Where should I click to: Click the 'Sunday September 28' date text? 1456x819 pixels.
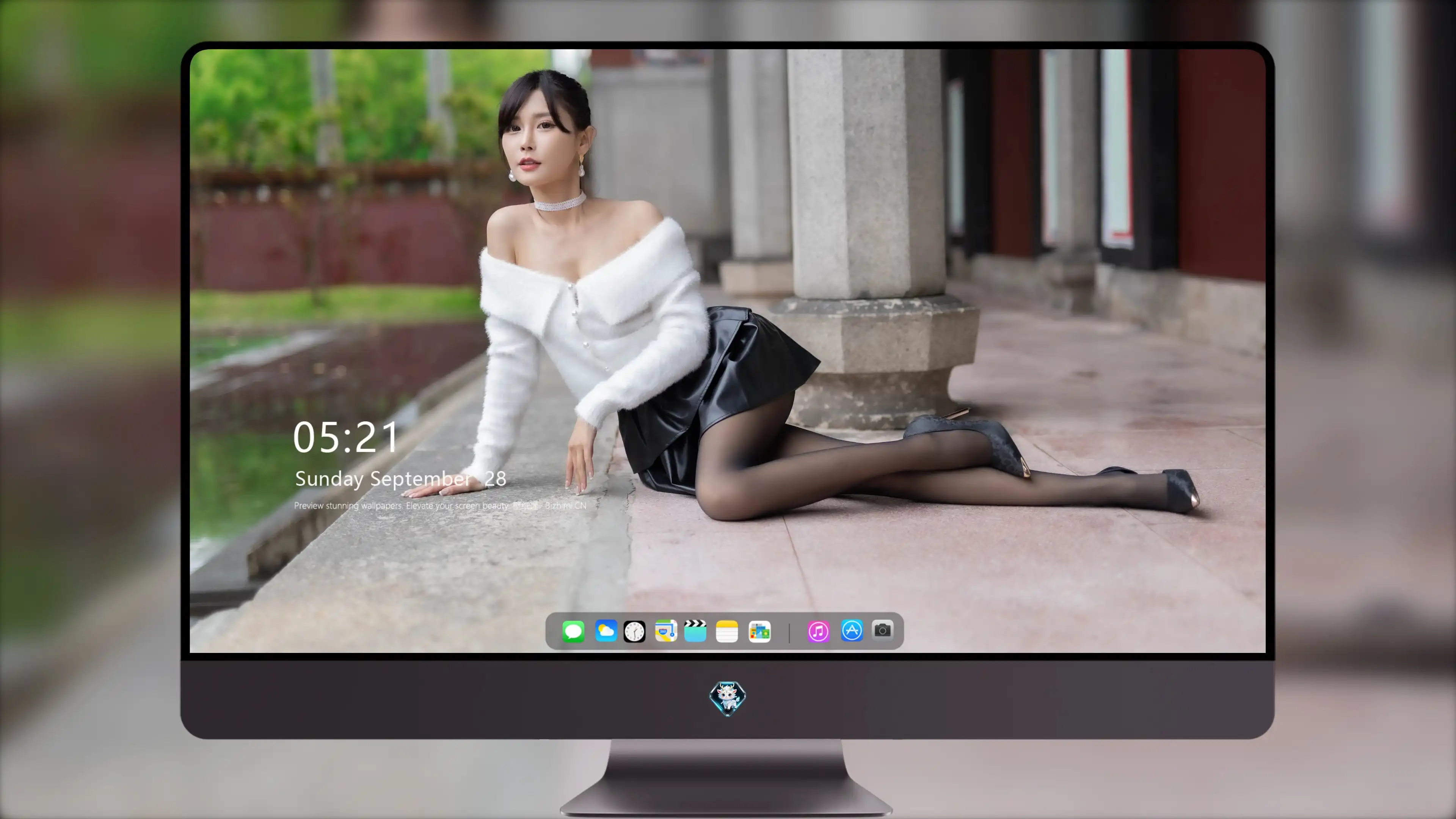[401, 479]
